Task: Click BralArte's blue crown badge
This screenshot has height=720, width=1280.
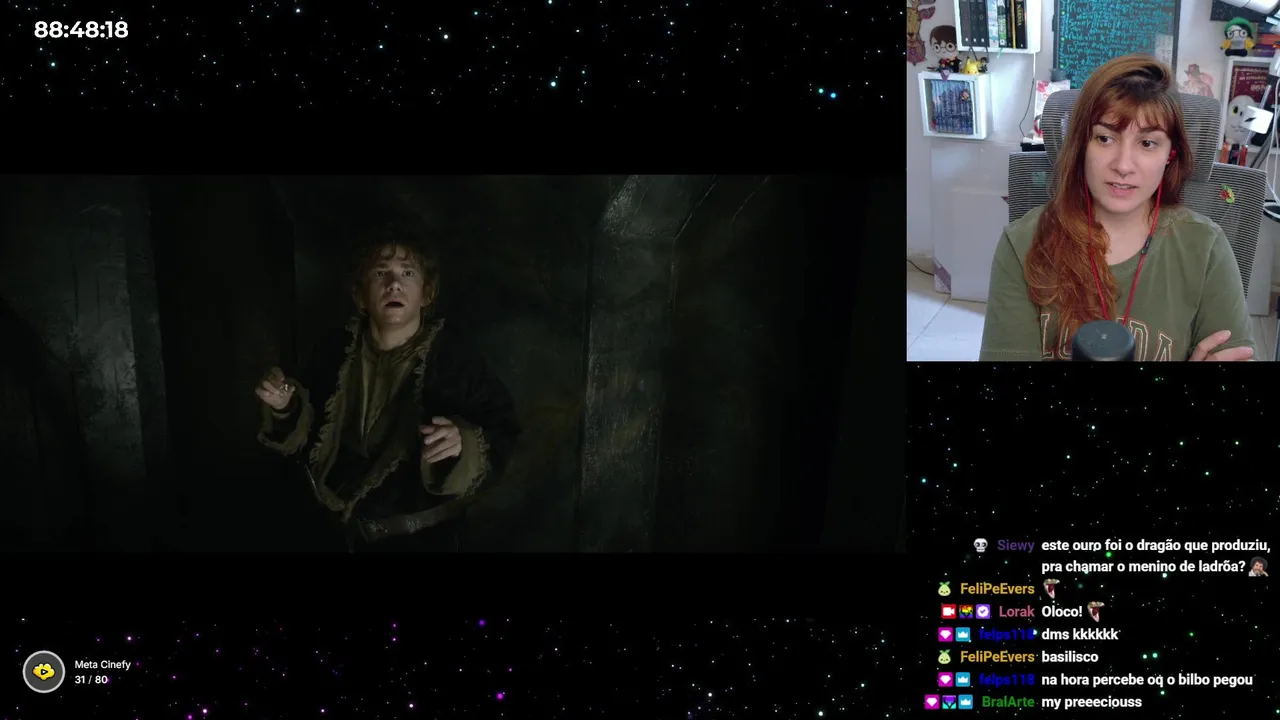Action: 966,702
